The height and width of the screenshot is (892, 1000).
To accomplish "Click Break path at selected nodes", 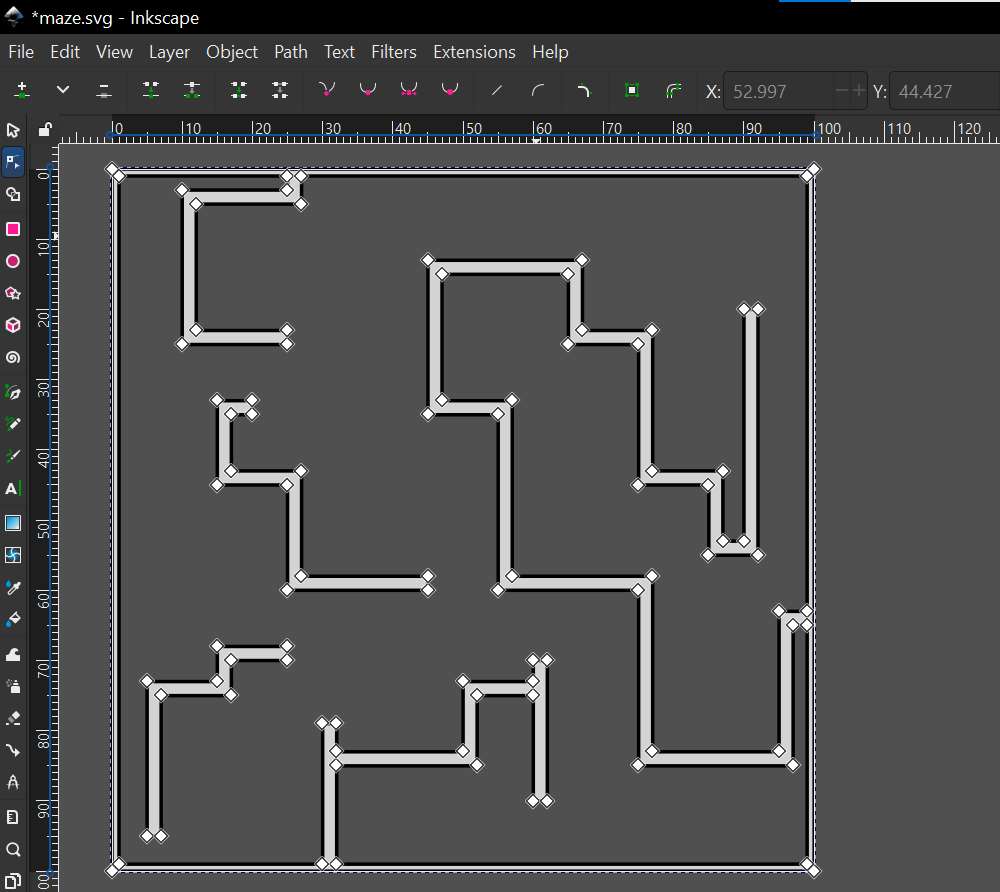I will coord(192,91).
